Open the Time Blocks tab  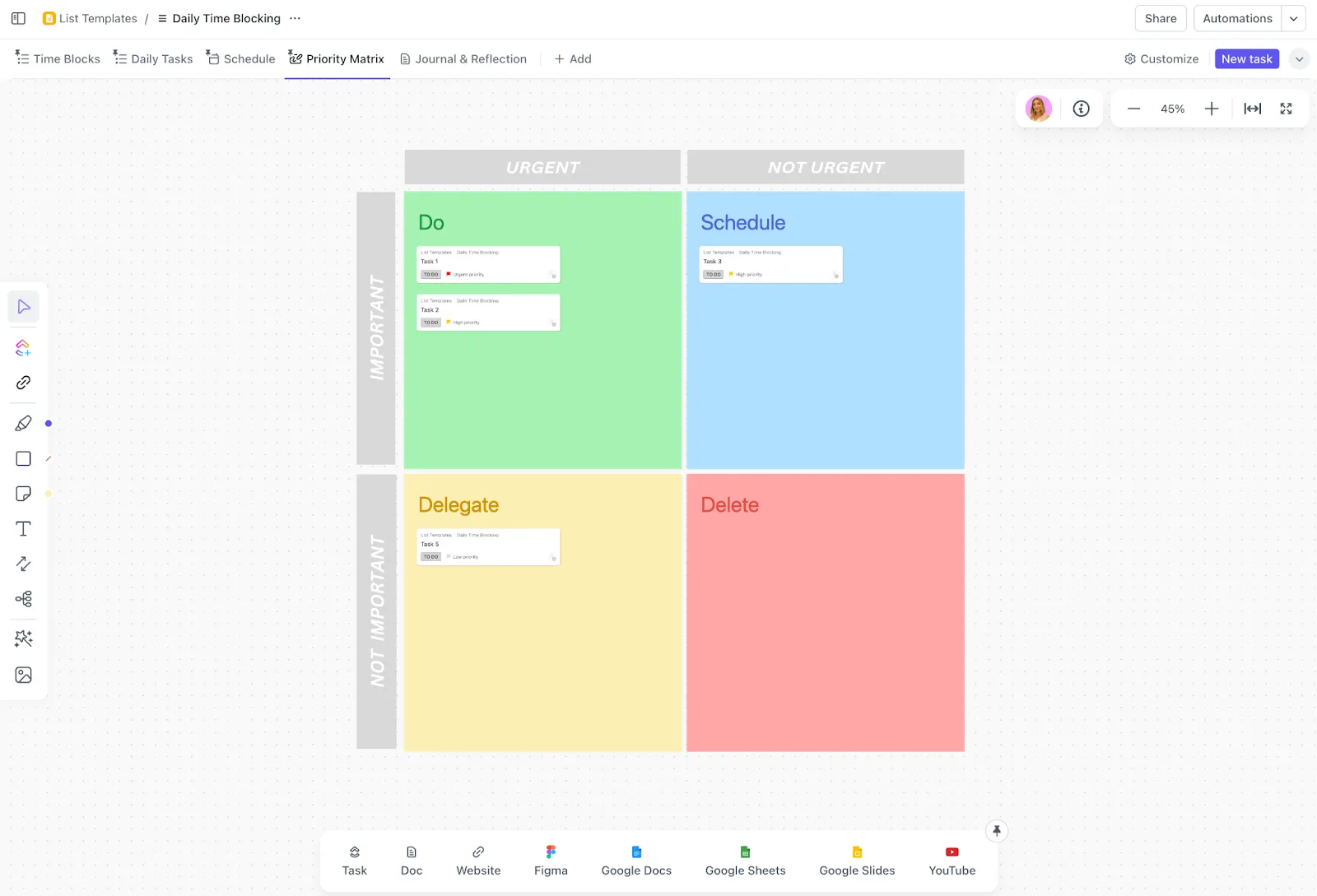tap(58, 59)
